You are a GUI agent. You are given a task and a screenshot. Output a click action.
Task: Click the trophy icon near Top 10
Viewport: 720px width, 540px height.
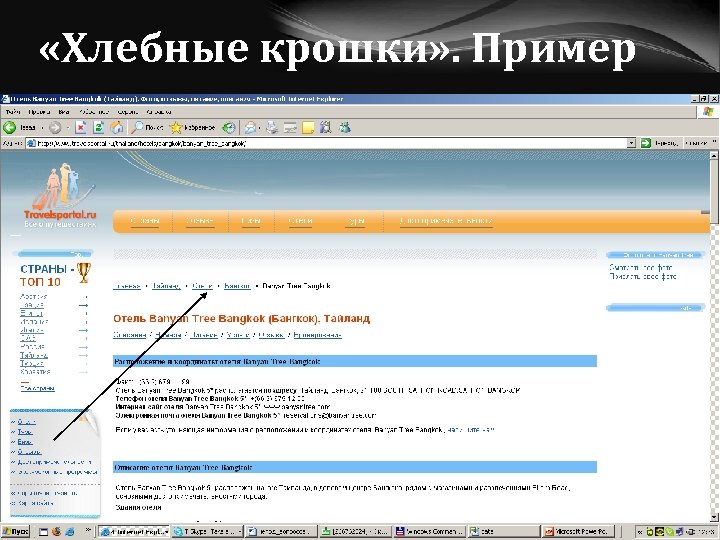tap(84, 272)
